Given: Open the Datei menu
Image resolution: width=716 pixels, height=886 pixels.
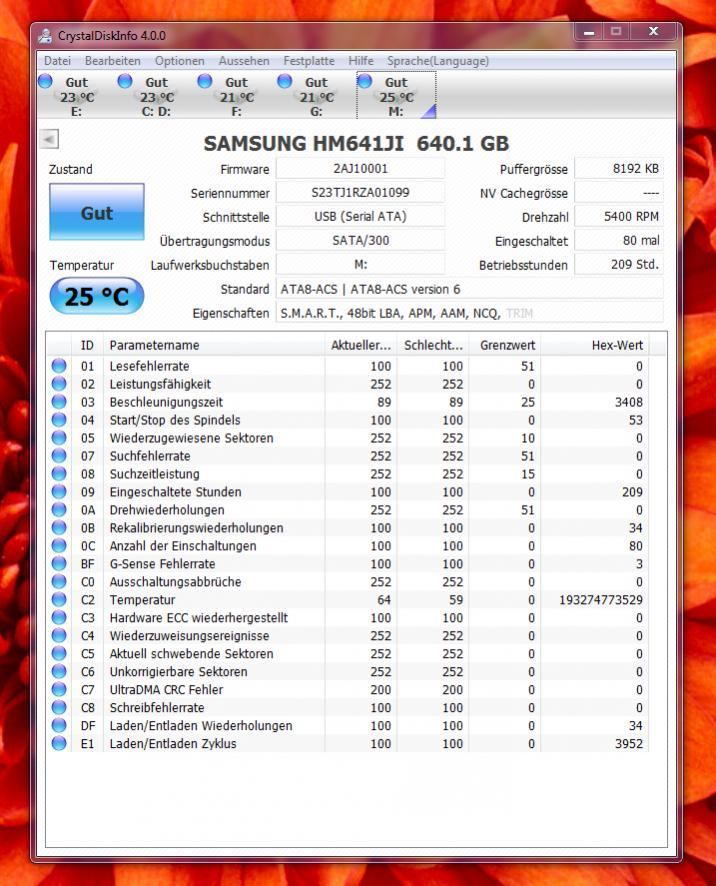Looking at the screenshot, I should click(57, 60).
